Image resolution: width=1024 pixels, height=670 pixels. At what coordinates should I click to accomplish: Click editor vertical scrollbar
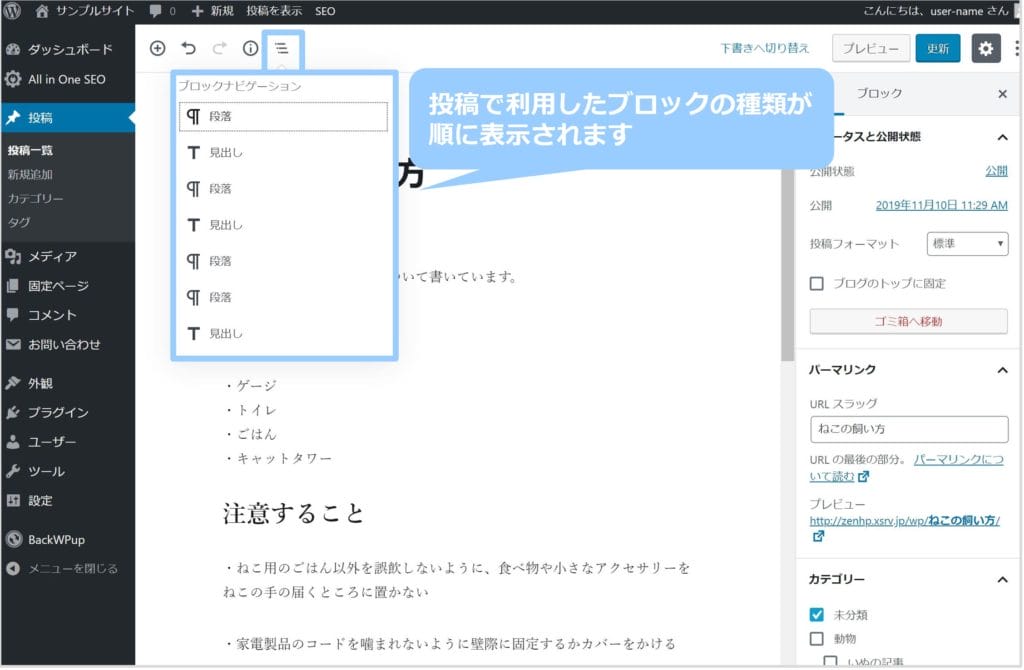787,264
